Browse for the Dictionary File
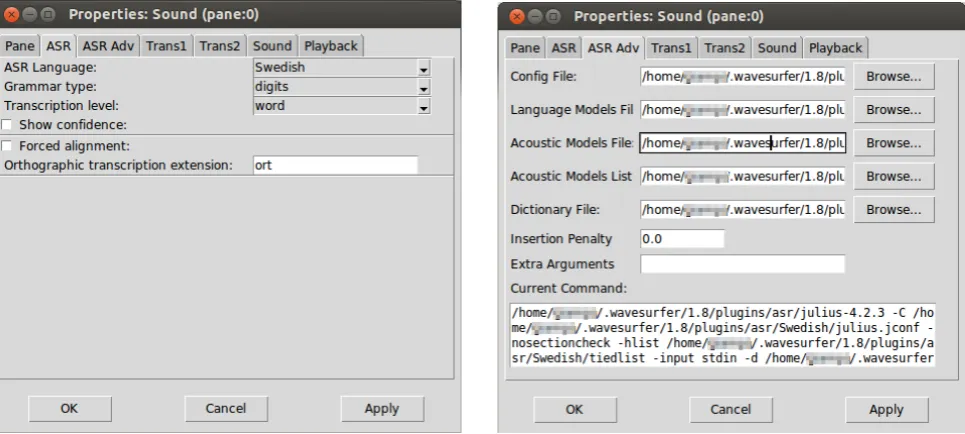The height and width of the screenshot is (434, 965). (x=894, y=210)
